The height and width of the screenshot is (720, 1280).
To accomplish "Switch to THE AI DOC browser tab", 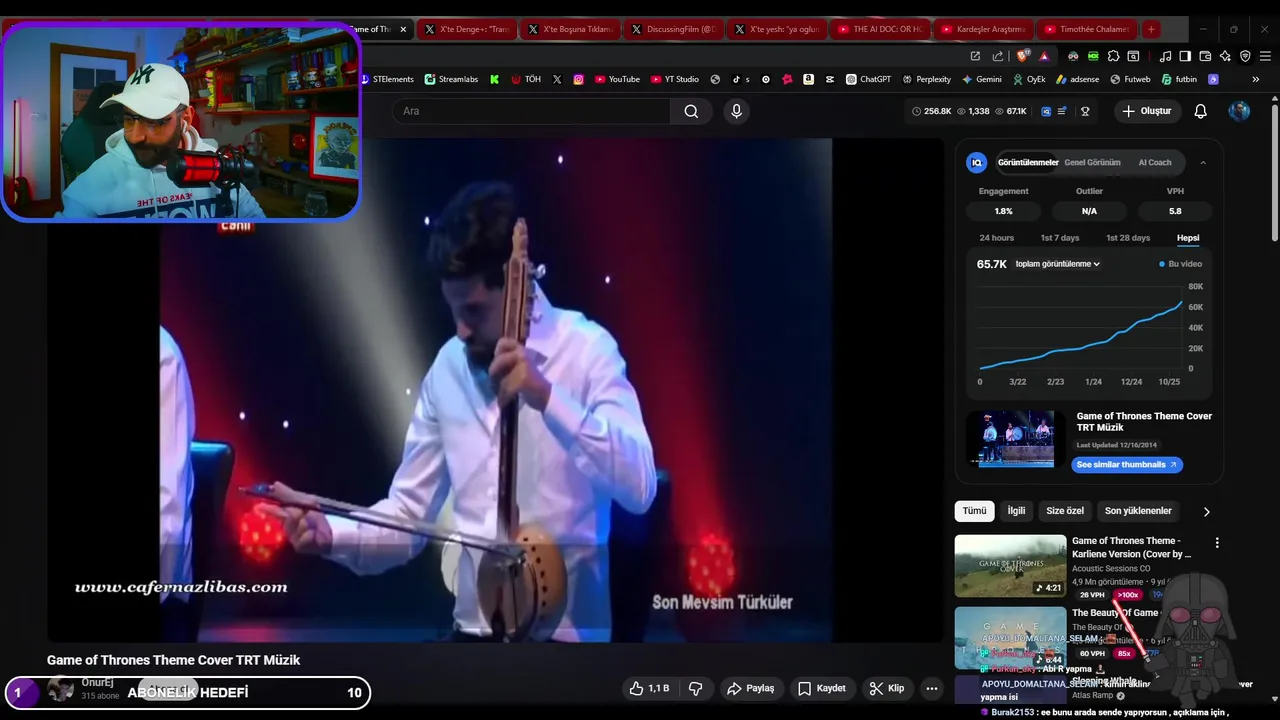I will coord(880,29).
